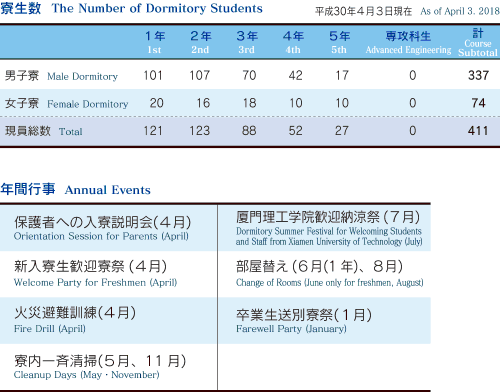Select Orientation Session for Parents event
The image size is (500, 392).
click(102, 228)
